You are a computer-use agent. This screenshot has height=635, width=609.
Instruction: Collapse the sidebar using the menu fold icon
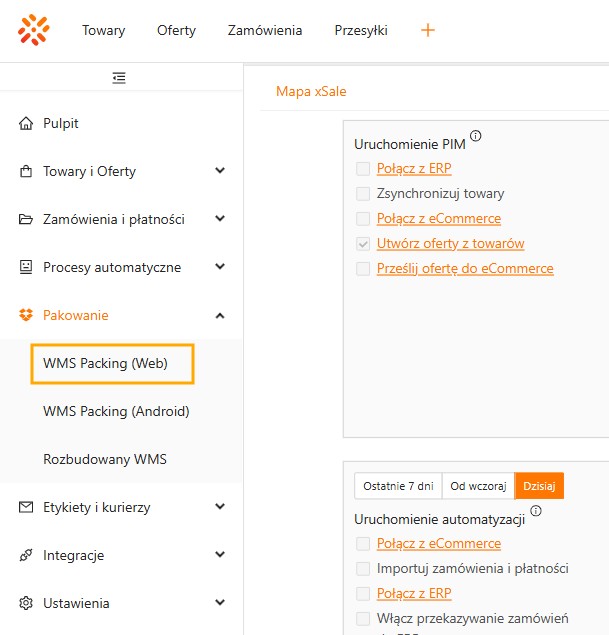120,77
